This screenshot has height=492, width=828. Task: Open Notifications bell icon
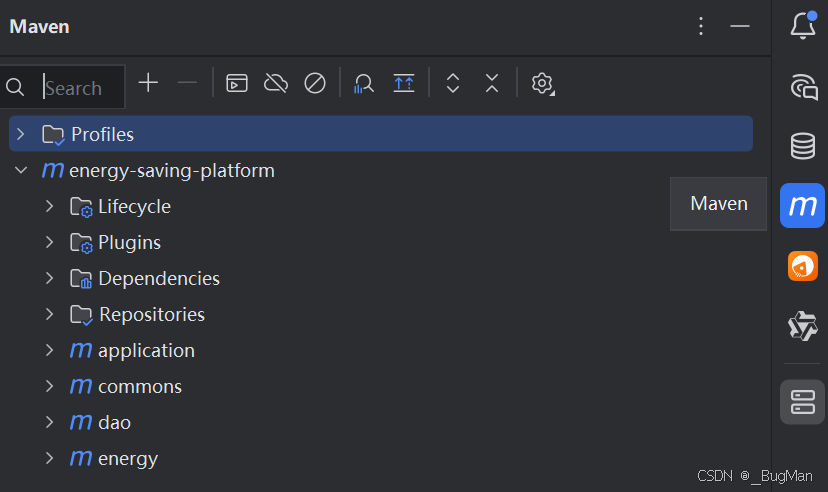pyautogui.click(x=803, y=25)
